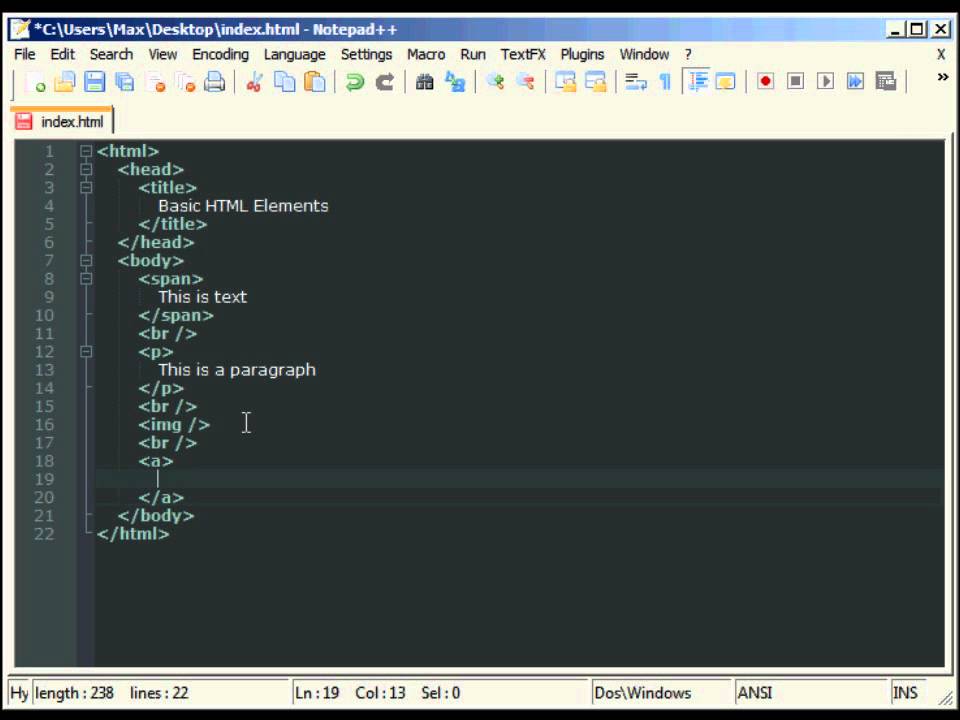Collapse the head fold marker on line 2
The width and height of the screenshot is (960, 720).
86,170
